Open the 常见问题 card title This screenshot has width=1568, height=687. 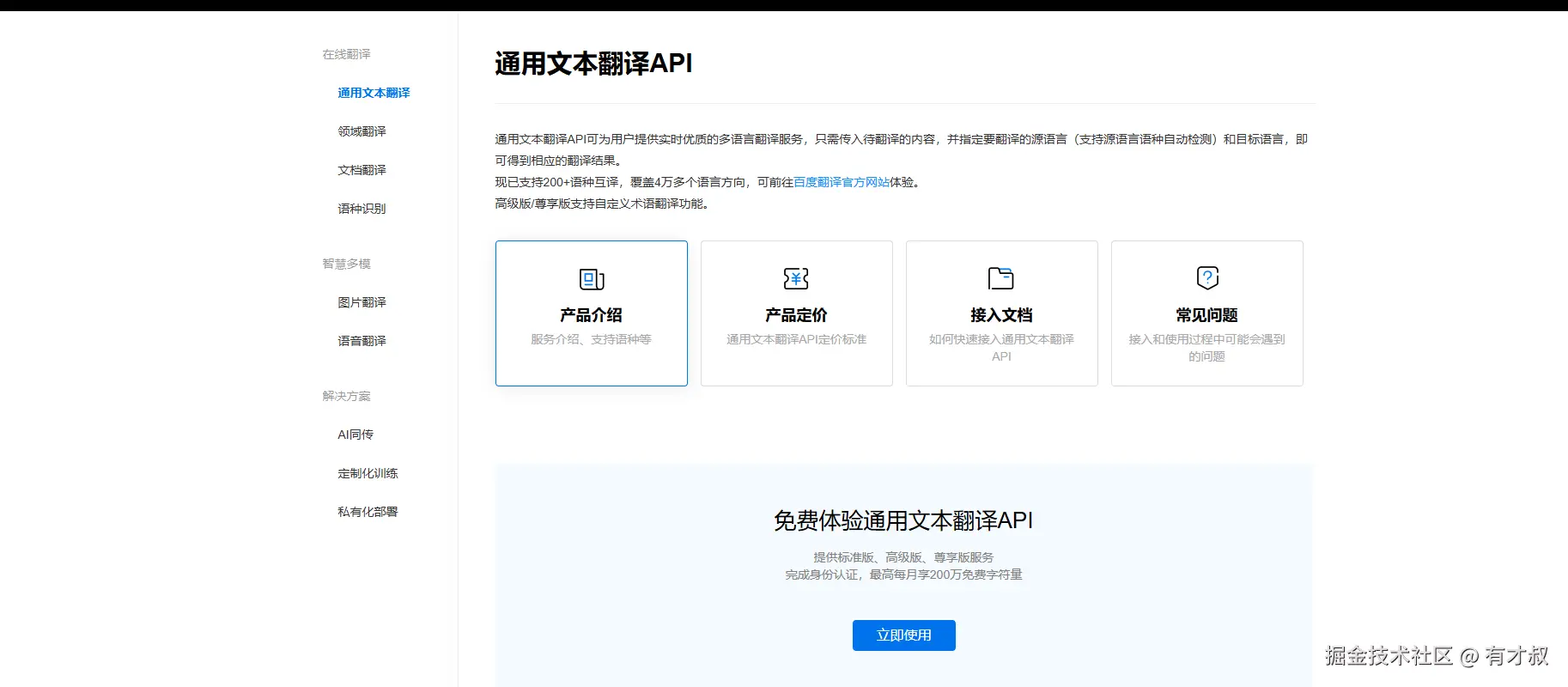(x=1206, y=315)
